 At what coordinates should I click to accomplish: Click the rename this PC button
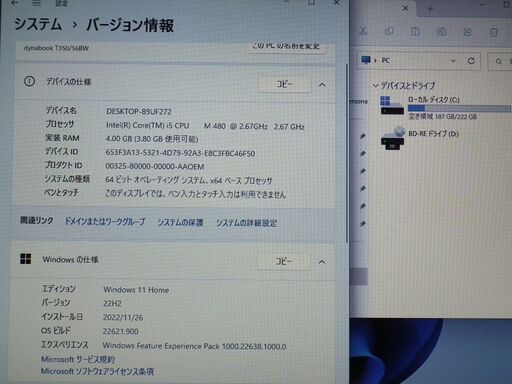(286, 47)
